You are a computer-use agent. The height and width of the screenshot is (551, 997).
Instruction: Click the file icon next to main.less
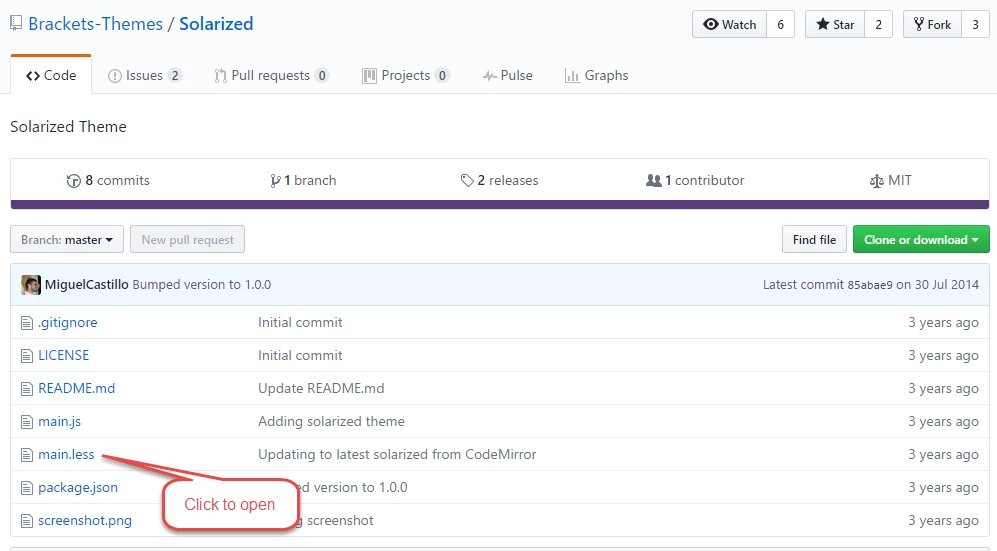tap(27, 455)
